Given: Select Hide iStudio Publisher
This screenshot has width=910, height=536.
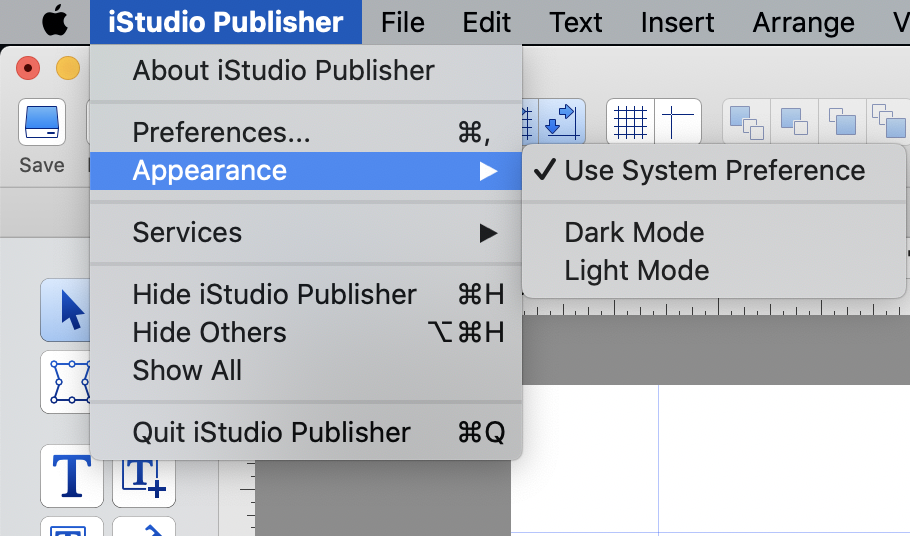Looking at the screenshot, I should (306, 294).
